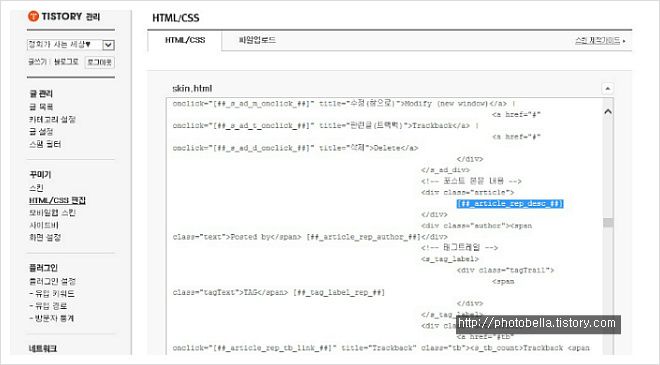The image size is (660, 365).
Task: Open 유입 키워드 statistics link
Action: [52, 293]
